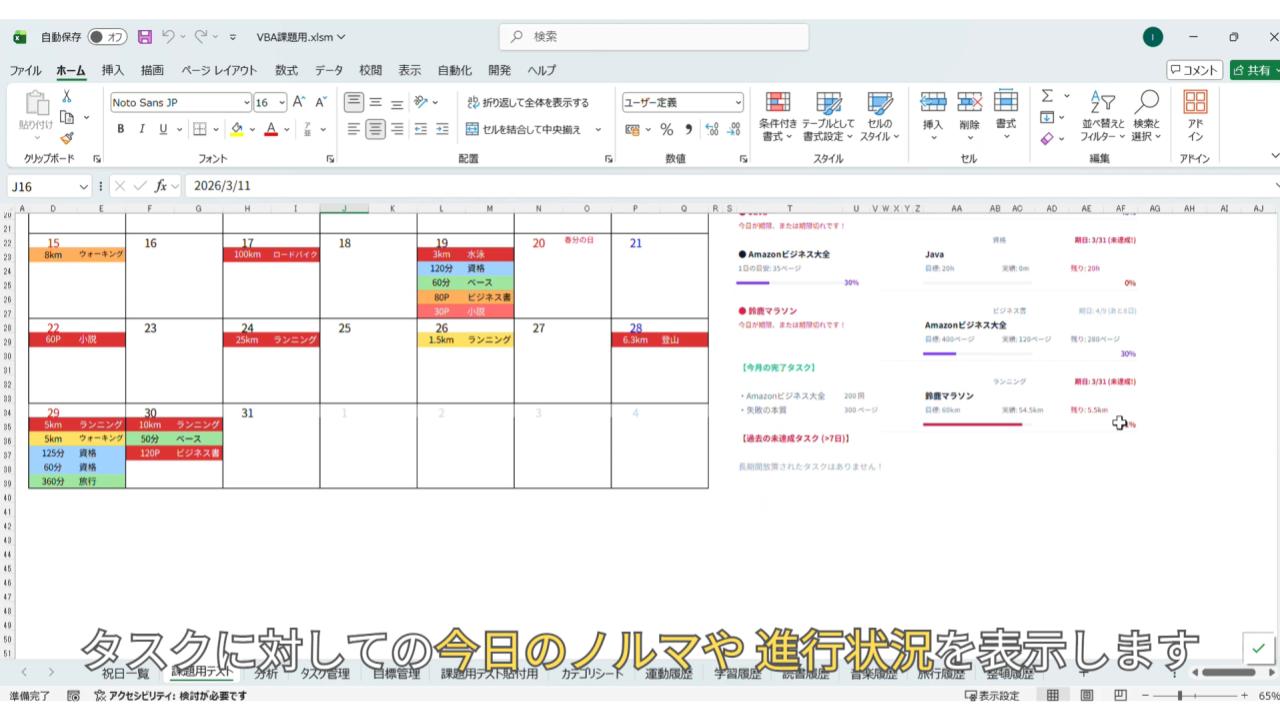Open the Name Box dropdown arrow

84,186
